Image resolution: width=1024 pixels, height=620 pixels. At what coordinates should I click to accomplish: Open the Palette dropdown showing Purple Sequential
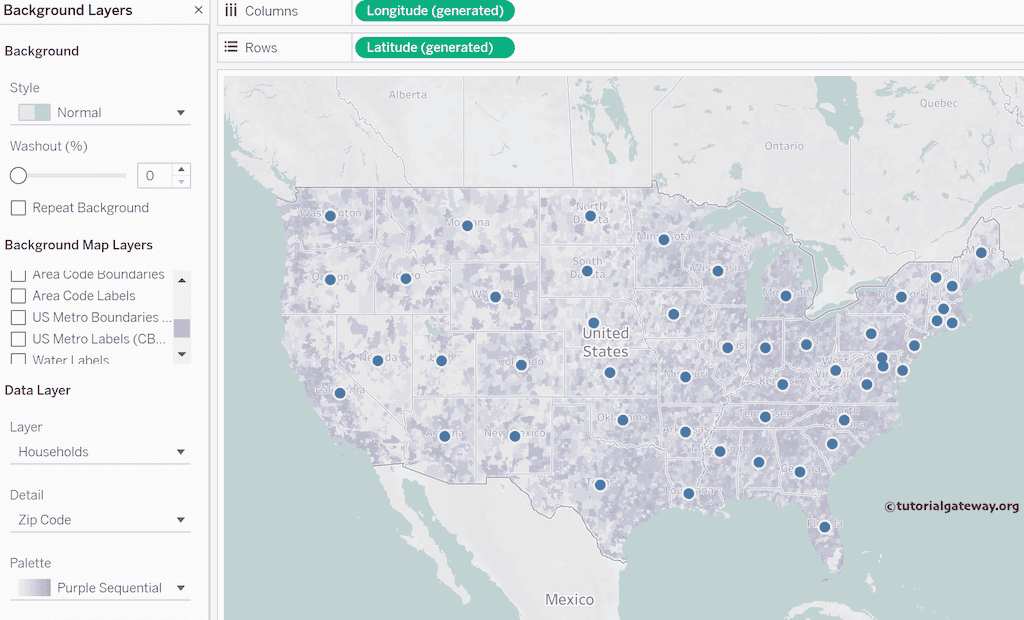click(100, 587)
